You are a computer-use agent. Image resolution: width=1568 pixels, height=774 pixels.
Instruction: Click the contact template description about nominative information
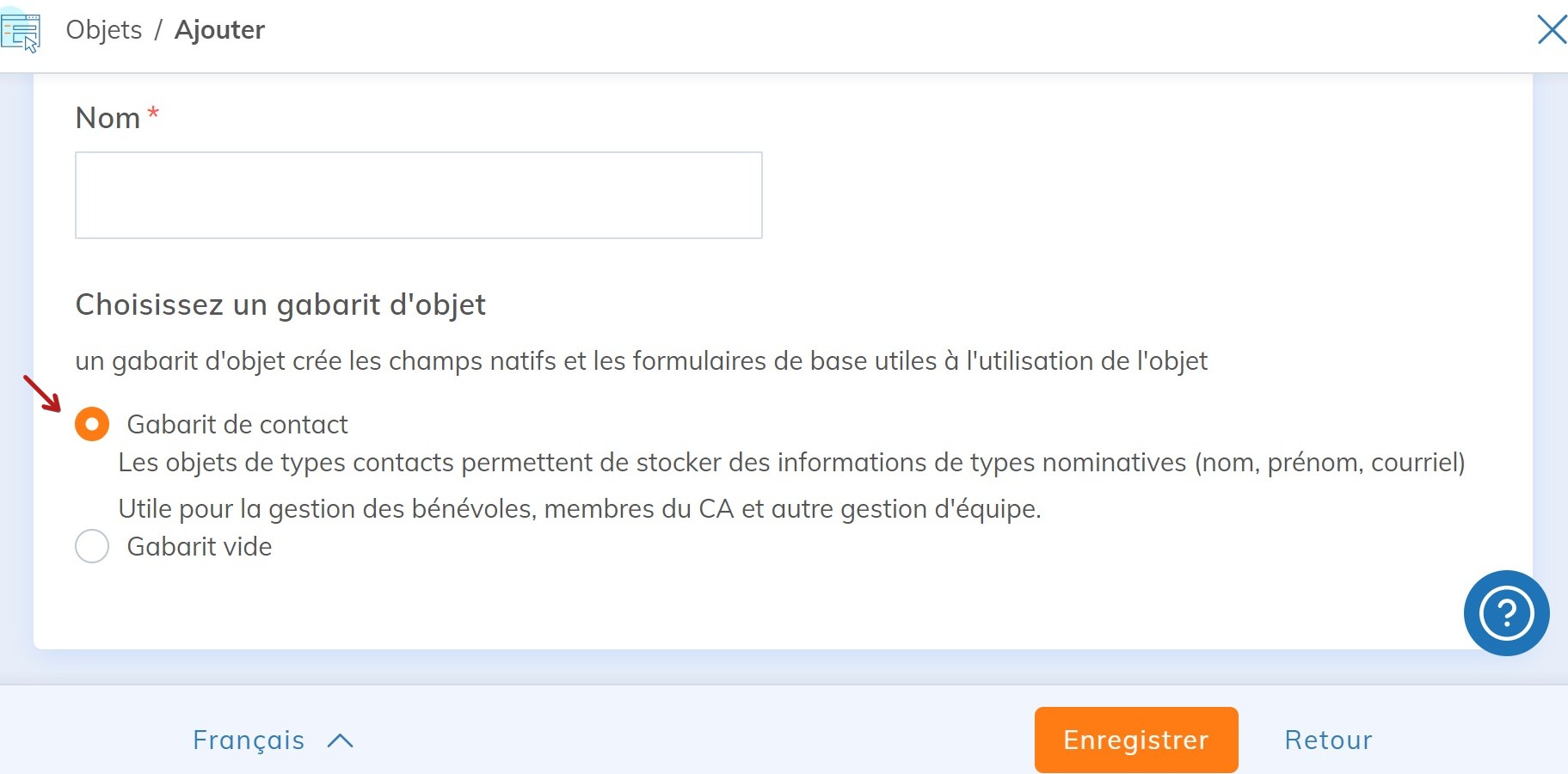coord(791,463)
